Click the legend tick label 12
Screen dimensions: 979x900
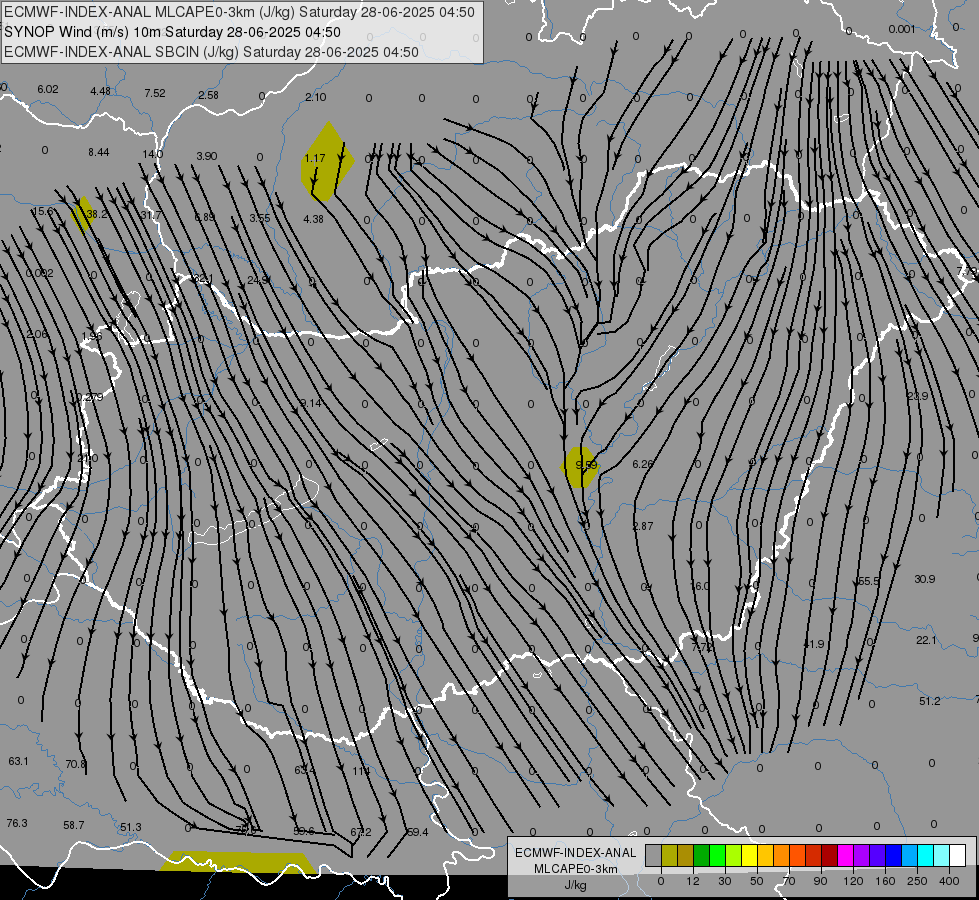[x=693, y=881]
